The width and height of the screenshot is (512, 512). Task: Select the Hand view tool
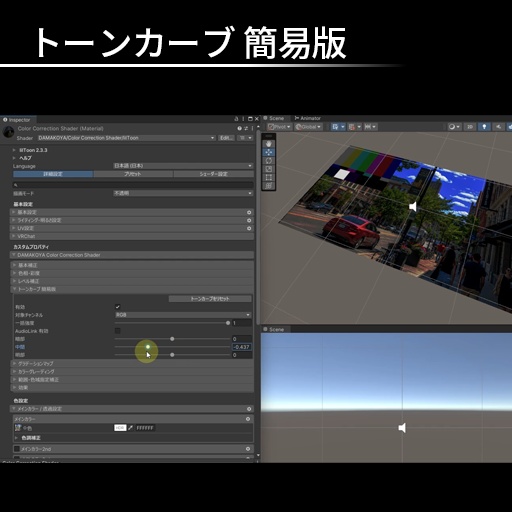point(269,144)
